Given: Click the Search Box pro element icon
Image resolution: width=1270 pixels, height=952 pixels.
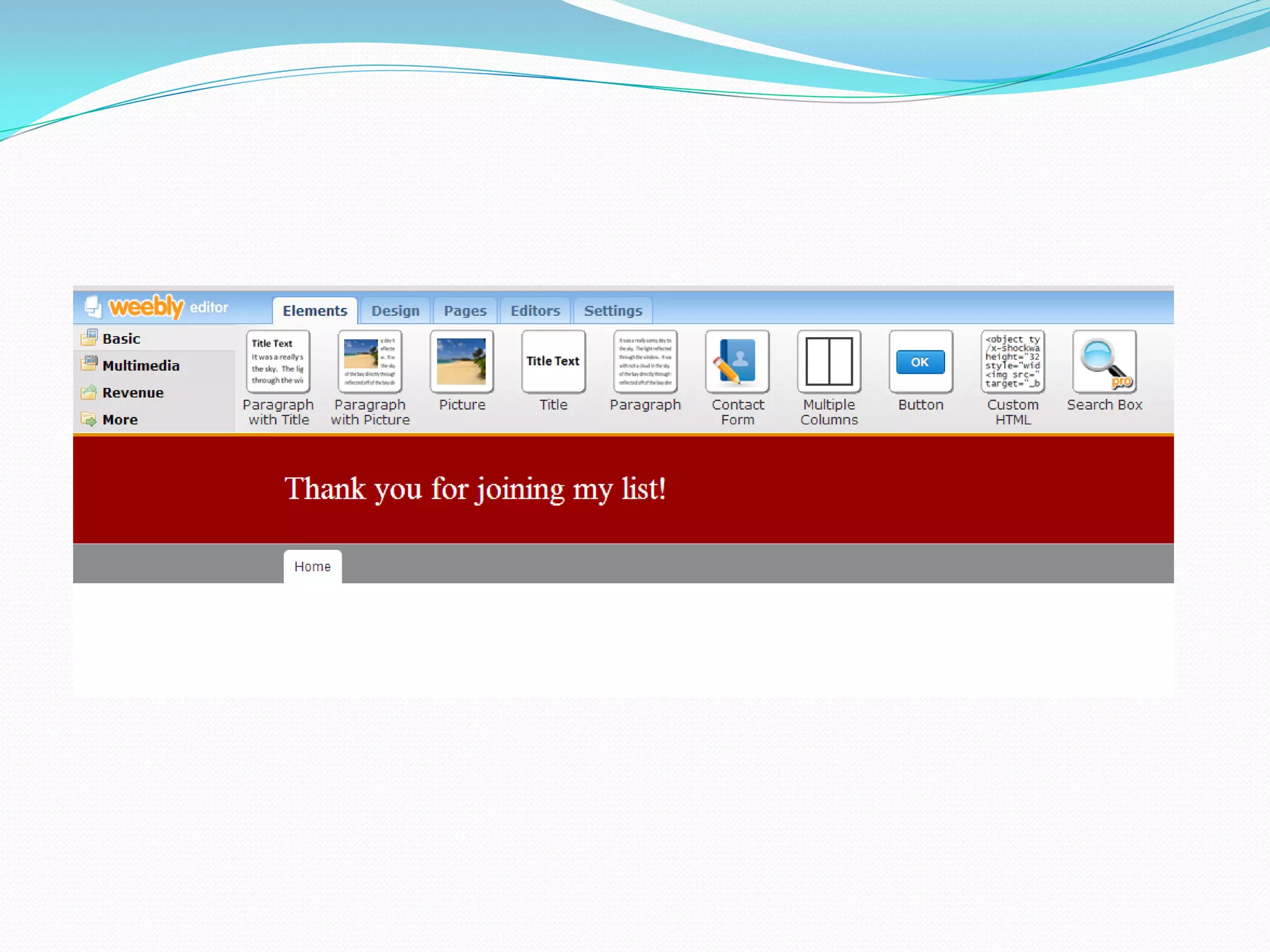Looking at the screenshot, I should coord(1104,361).
